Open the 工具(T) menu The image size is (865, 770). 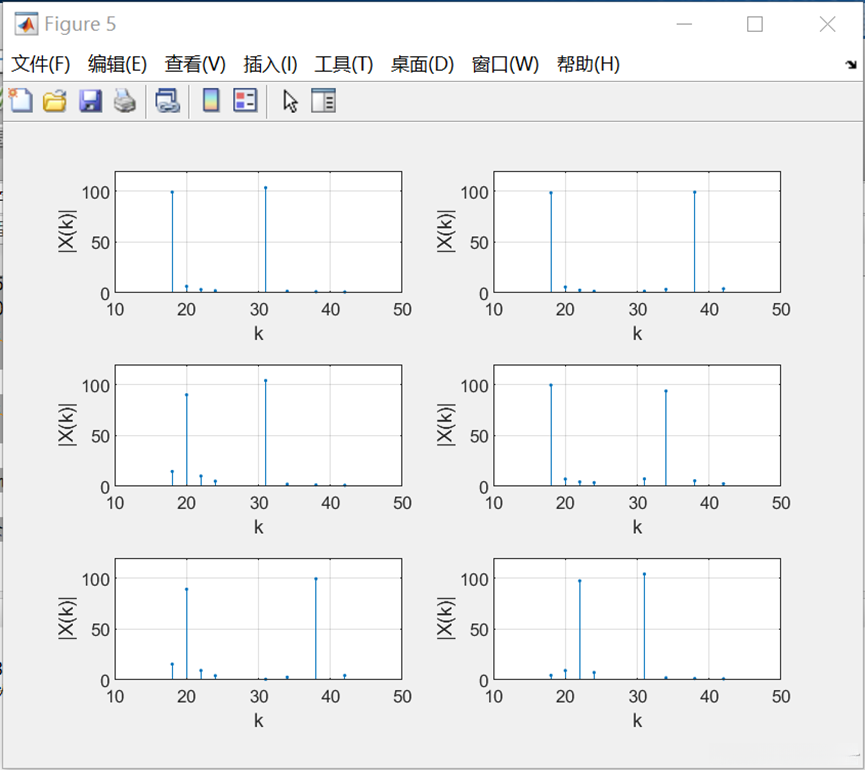click(x=344, y=64)
